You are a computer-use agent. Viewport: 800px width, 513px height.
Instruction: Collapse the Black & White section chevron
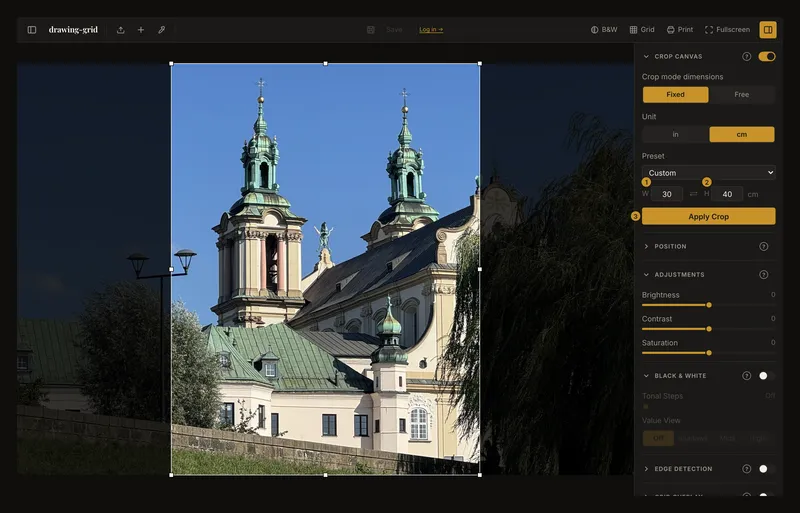tap(646, 376)
